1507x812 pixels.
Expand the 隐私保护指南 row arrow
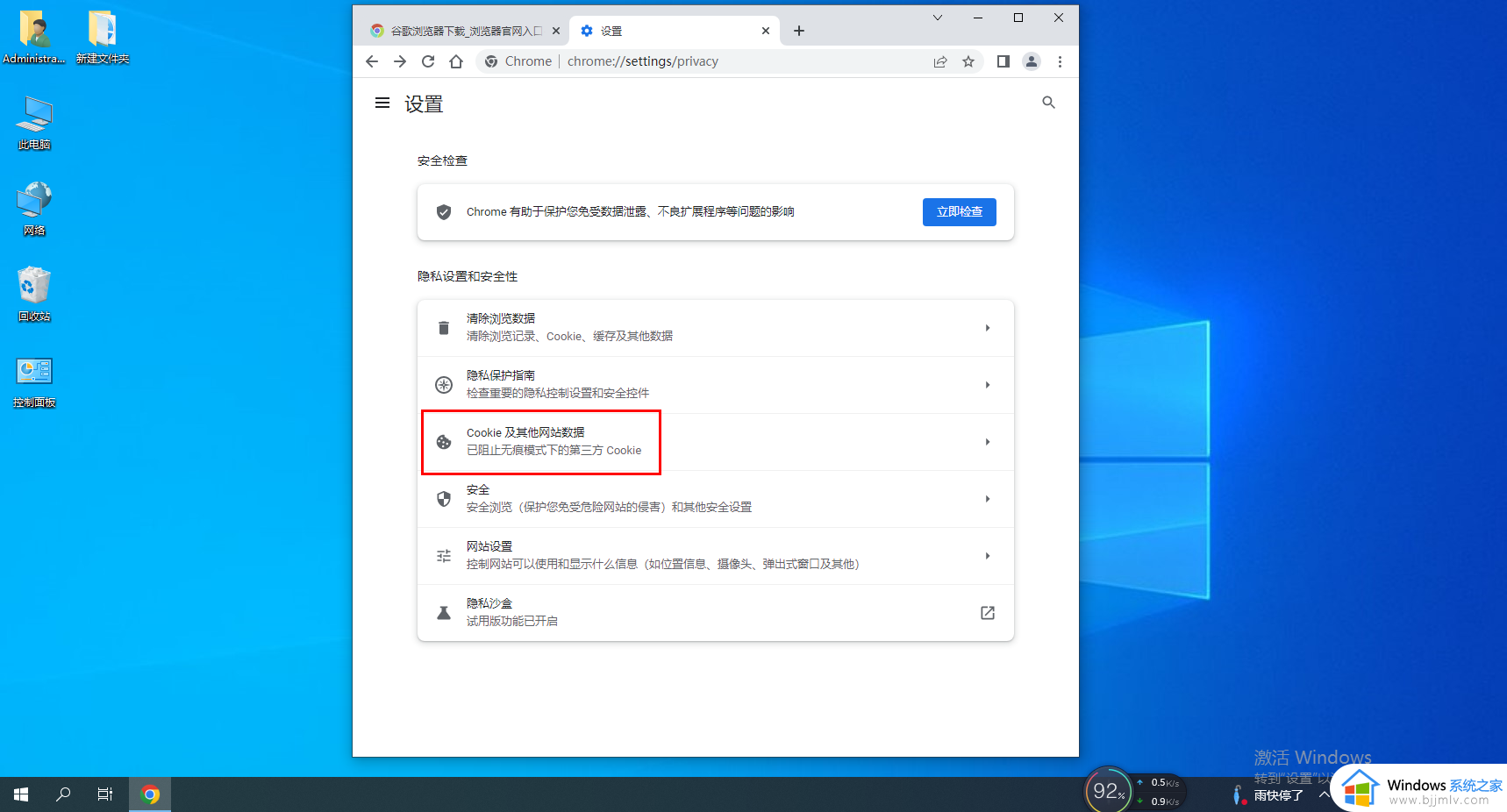pos(987,385)
